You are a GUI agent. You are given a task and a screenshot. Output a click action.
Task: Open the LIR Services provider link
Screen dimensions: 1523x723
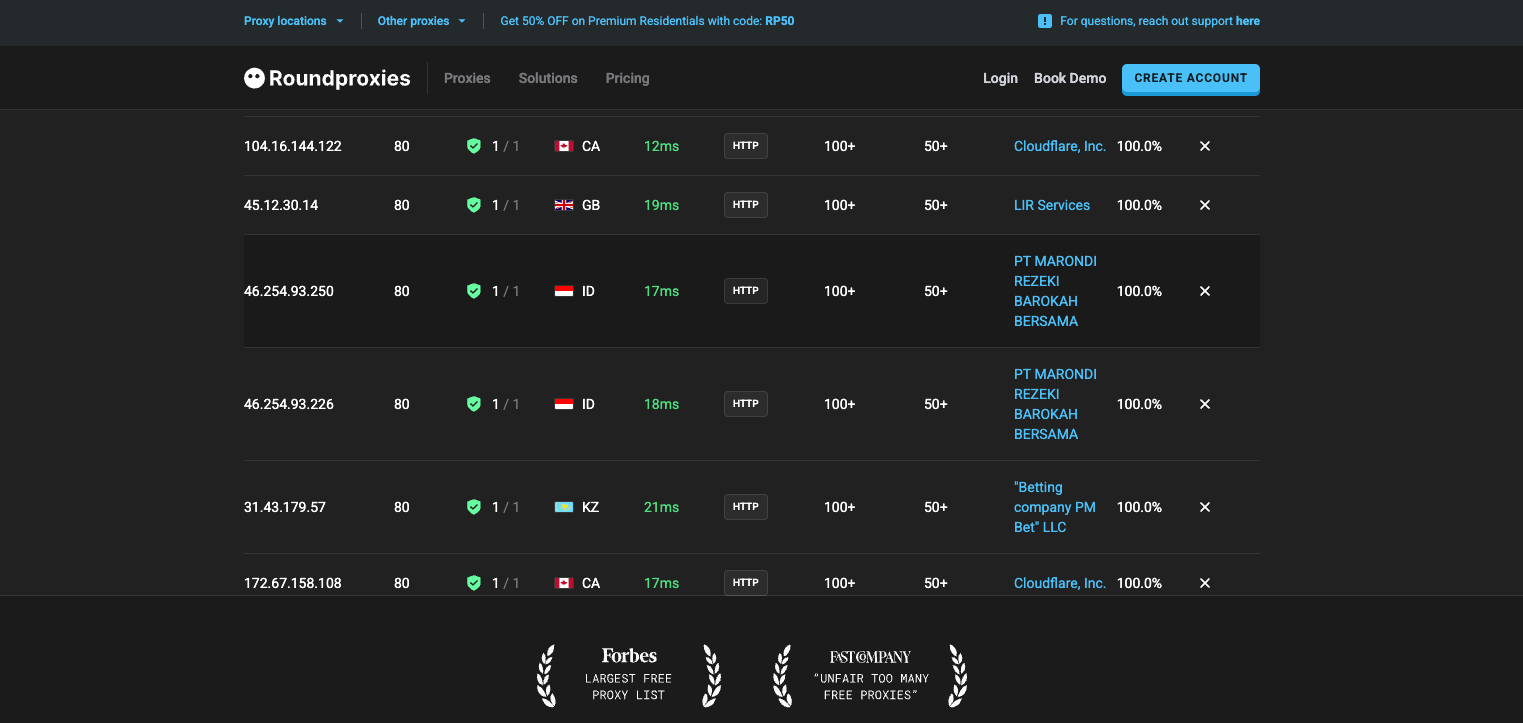[1052, 205]
